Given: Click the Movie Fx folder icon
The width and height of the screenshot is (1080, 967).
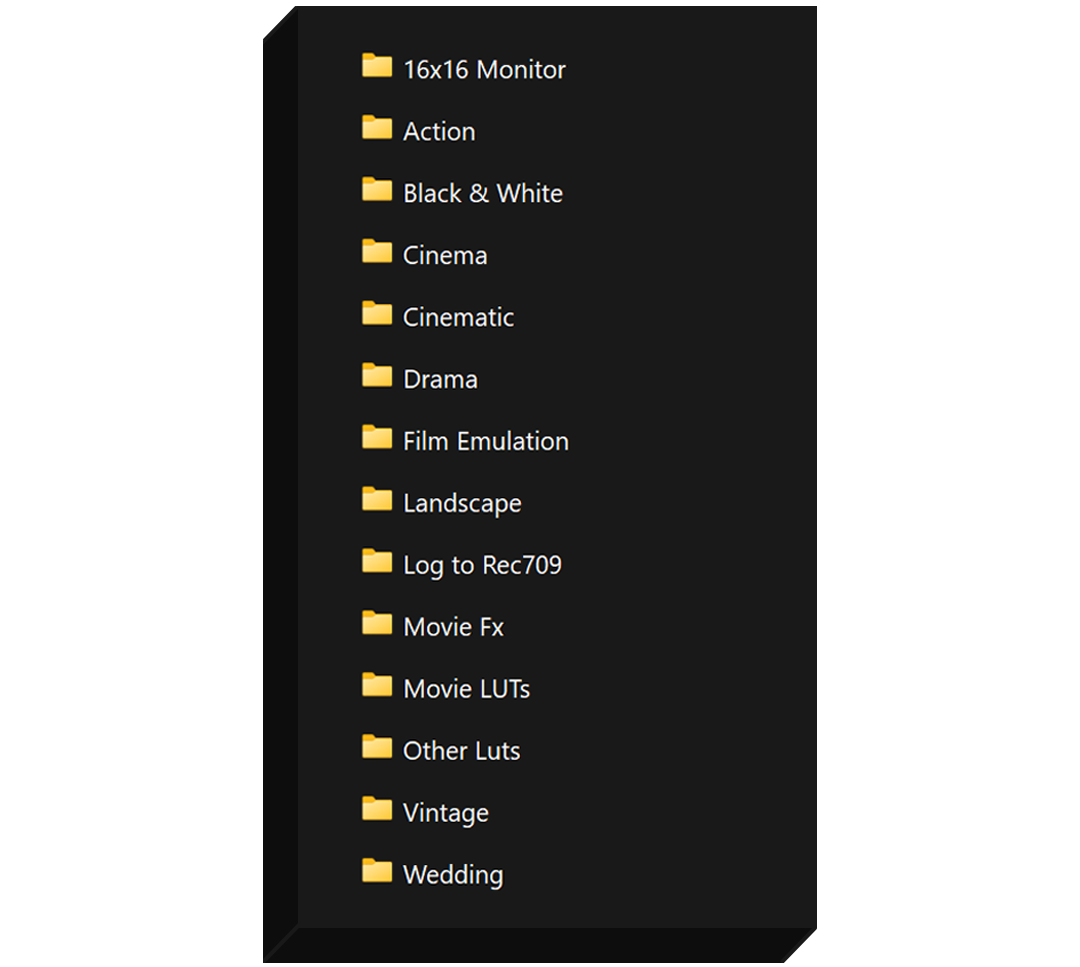Looking at the screenshot, I should [377, 624].
